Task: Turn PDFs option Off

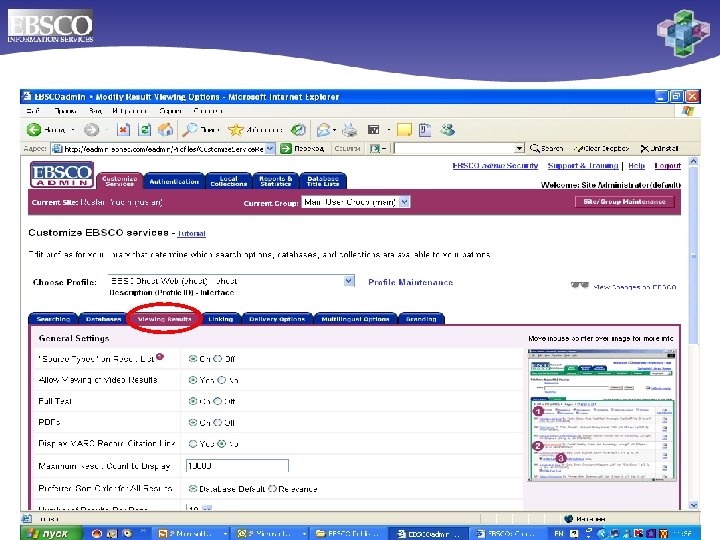Action: [218, 422]
